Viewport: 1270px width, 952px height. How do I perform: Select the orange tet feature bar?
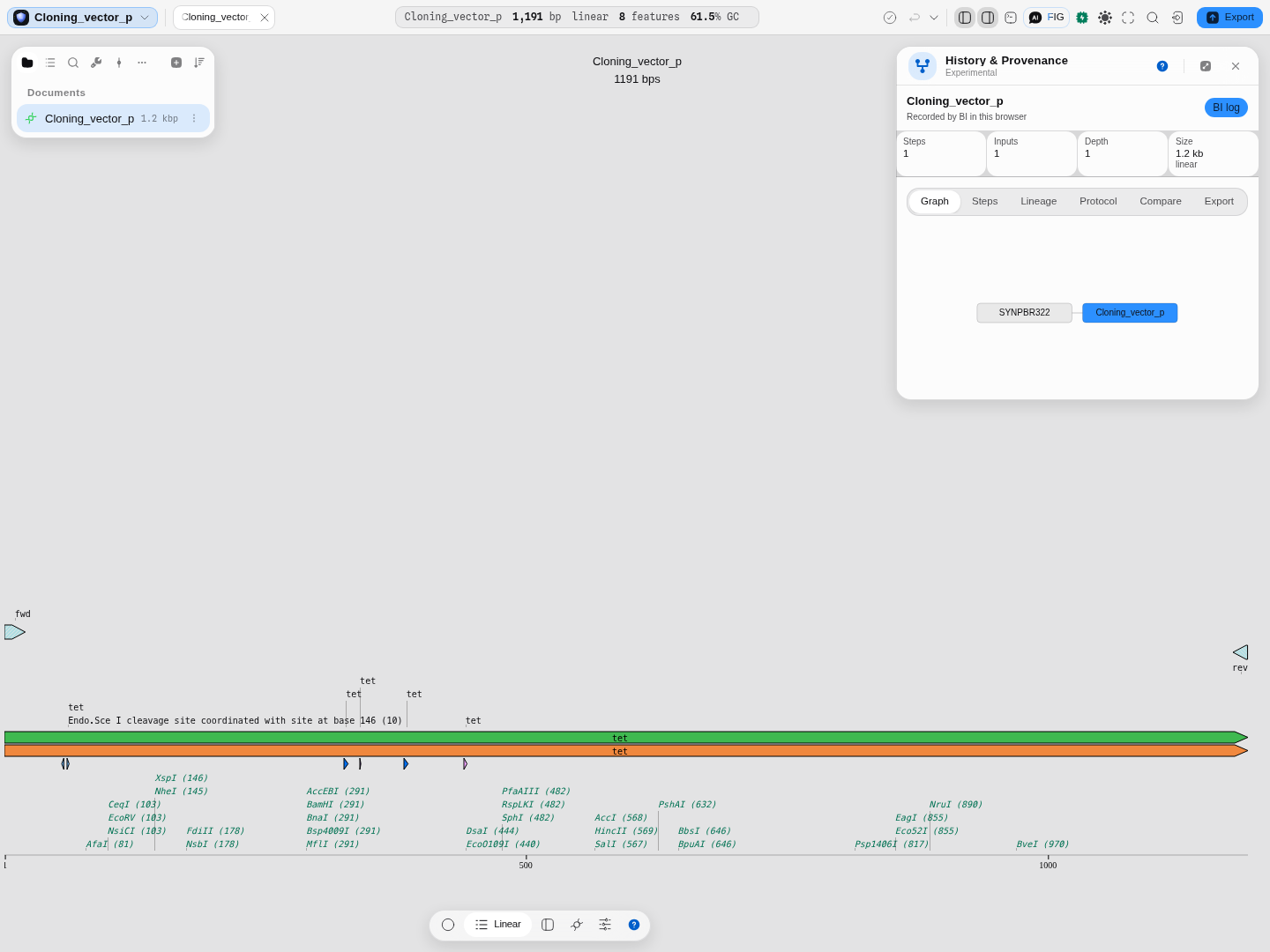(x=625, y=751)
